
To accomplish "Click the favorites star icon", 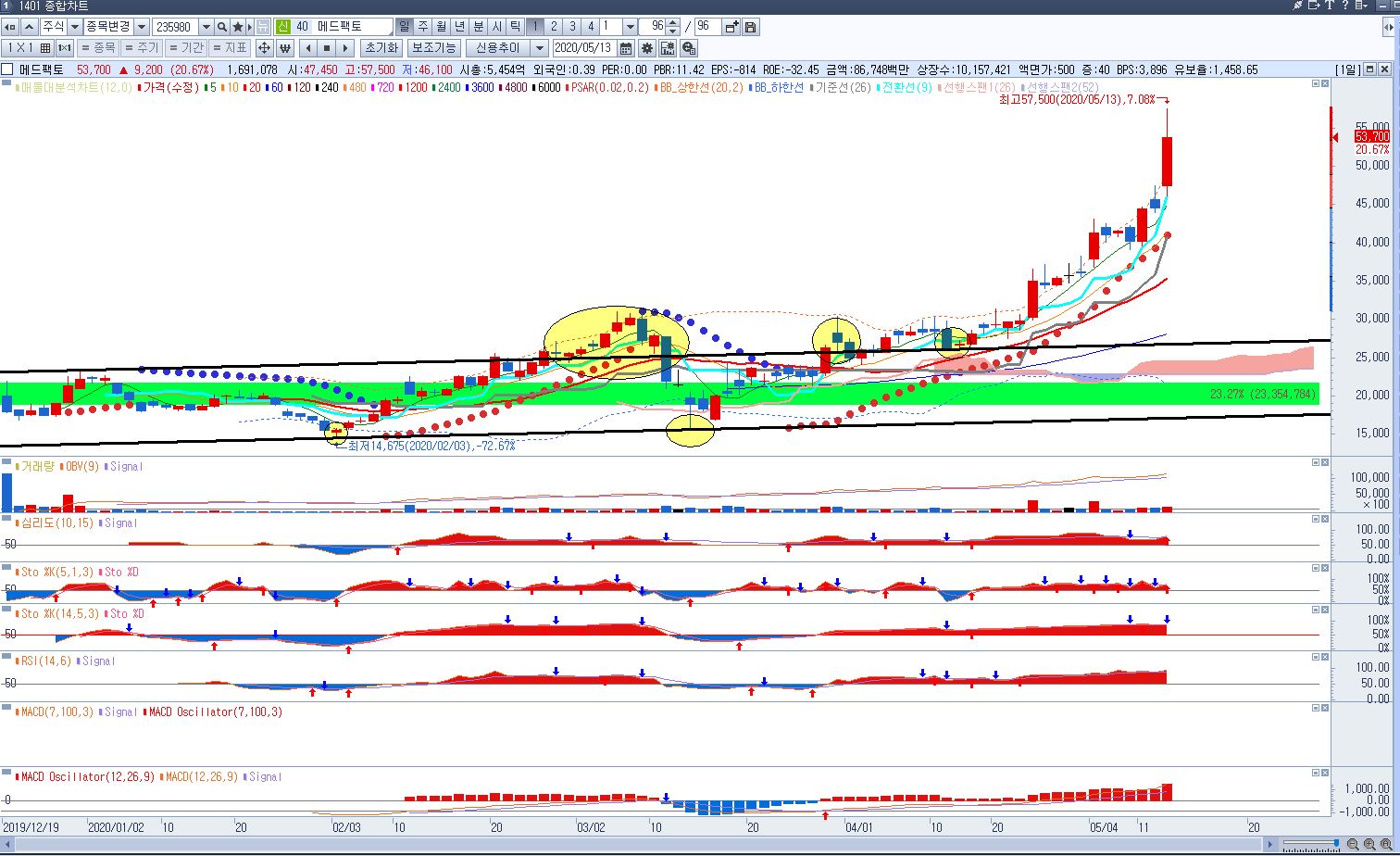I will point(238,28).
